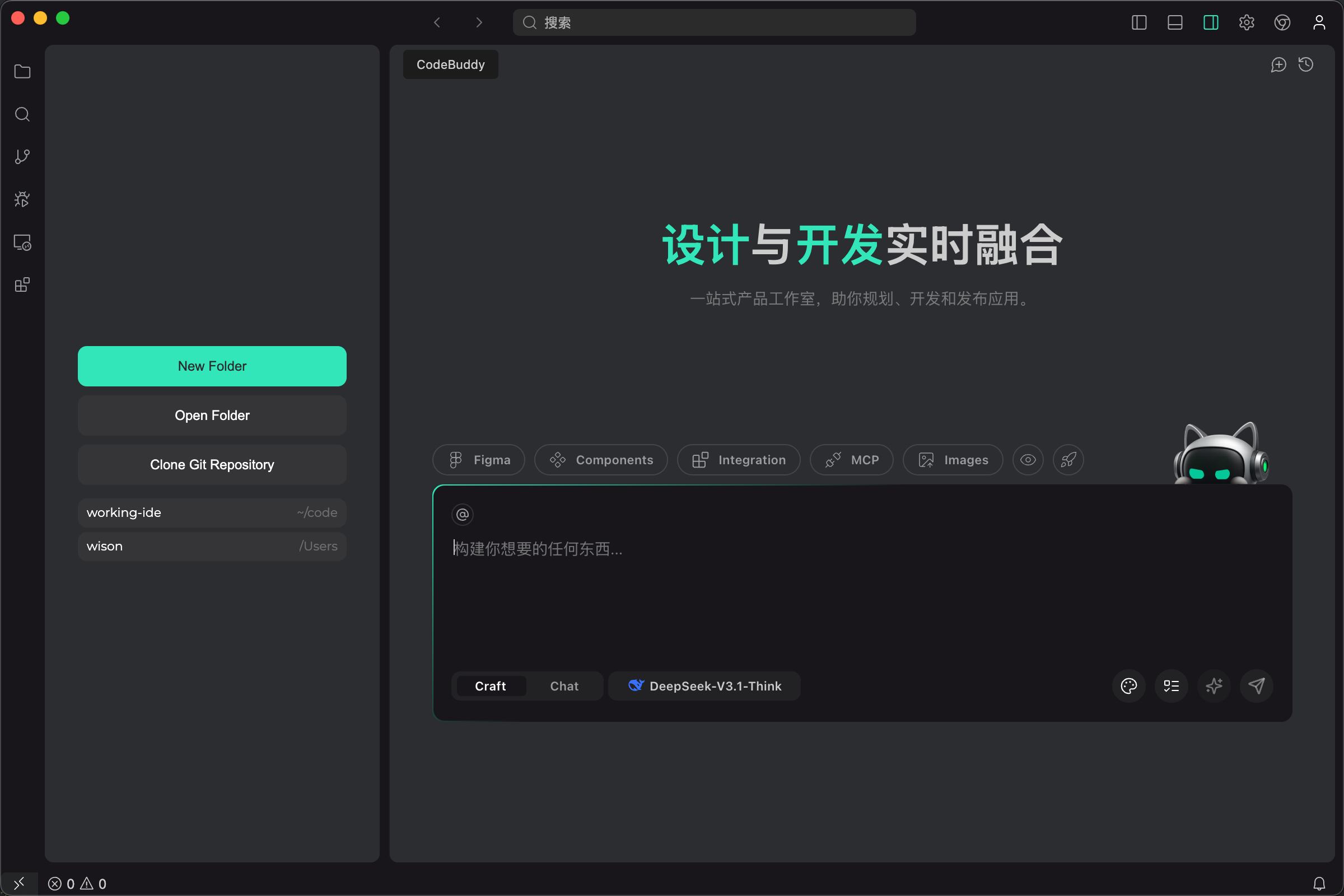Image resolution: width=1344 pixels, height=896 pixels.
Task: Open the Remote Explorer icon
Action: tap(22, 242)
